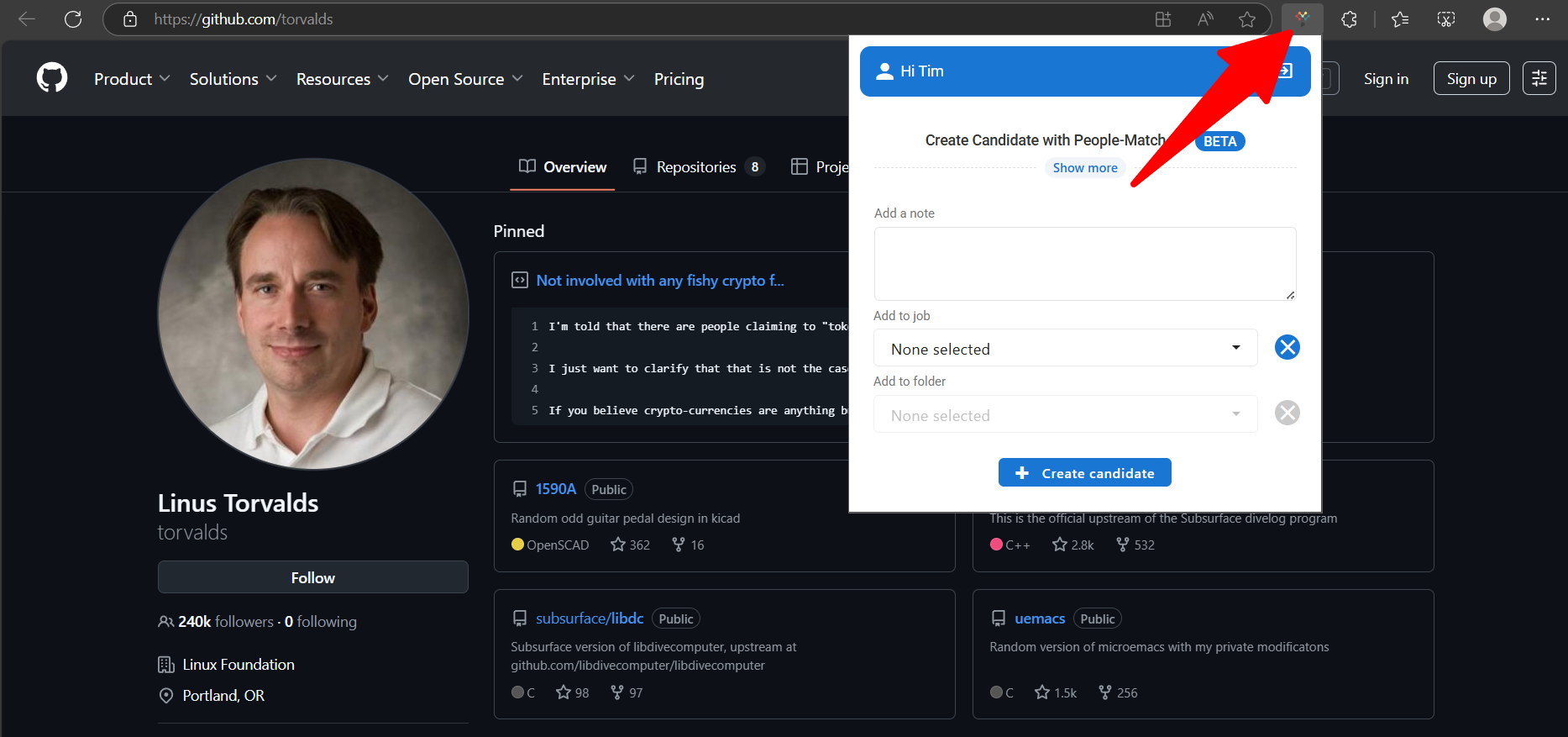Show more People-Match options
The height and width of the screenshot is (737, 1568).
(1085, 168)
